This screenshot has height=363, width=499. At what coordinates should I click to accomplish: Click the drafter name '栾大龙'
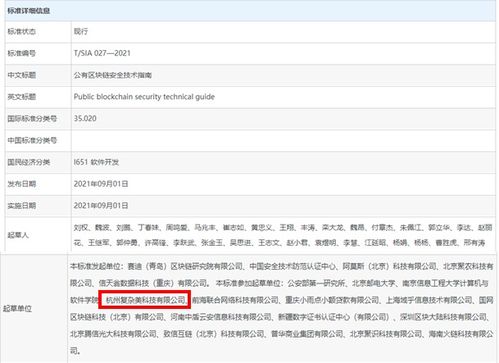point(332,228)
